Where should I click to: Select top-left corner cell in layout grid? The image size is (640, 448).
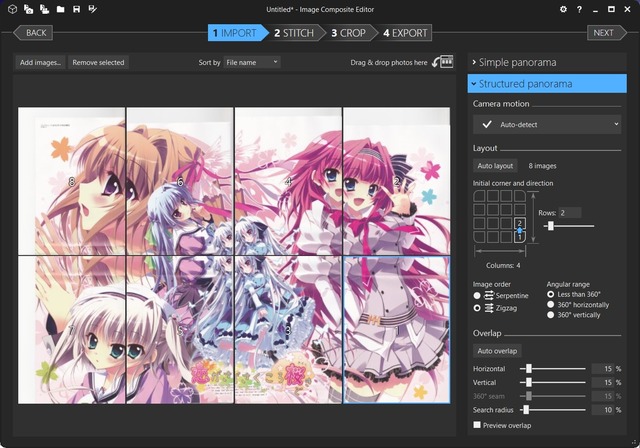click(479, 196)
